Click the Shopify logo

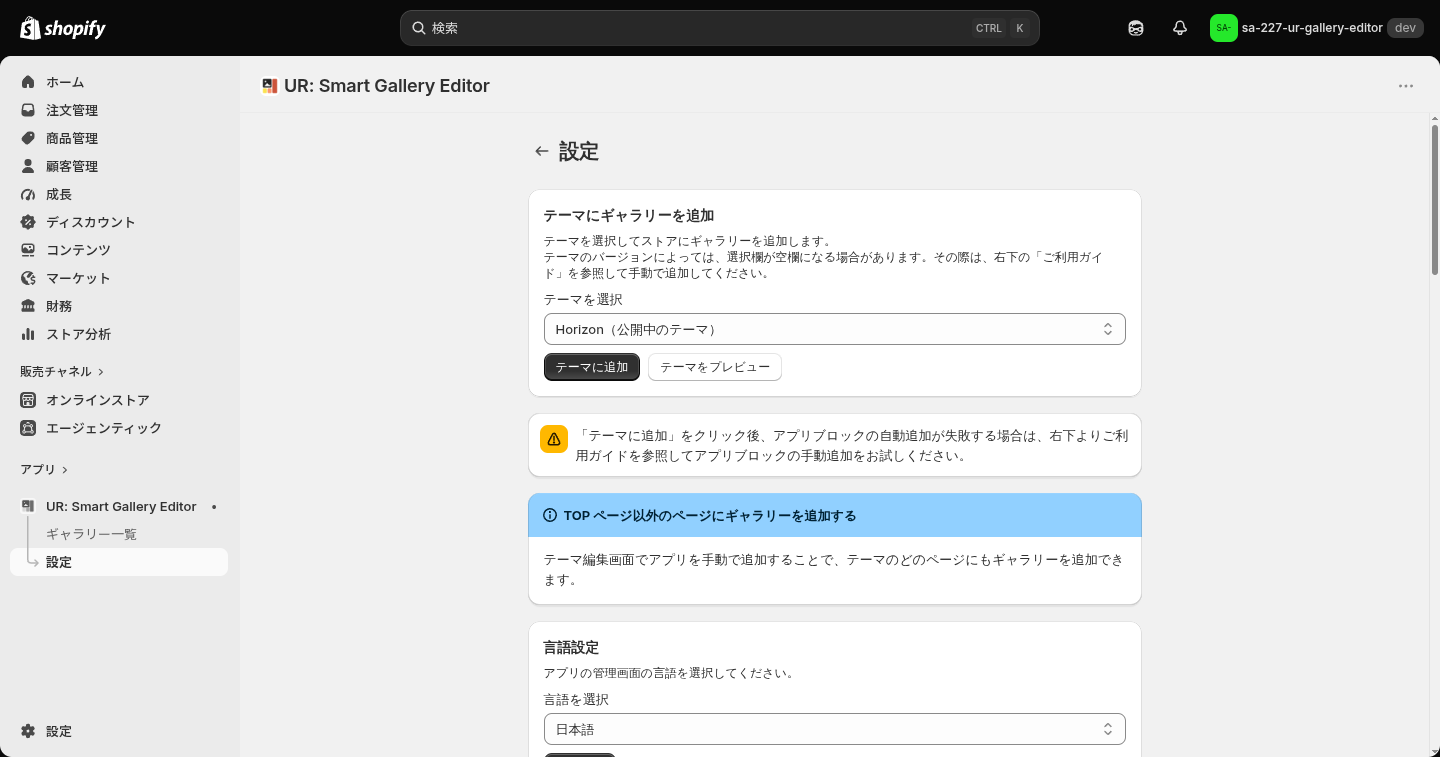point(63,28)
